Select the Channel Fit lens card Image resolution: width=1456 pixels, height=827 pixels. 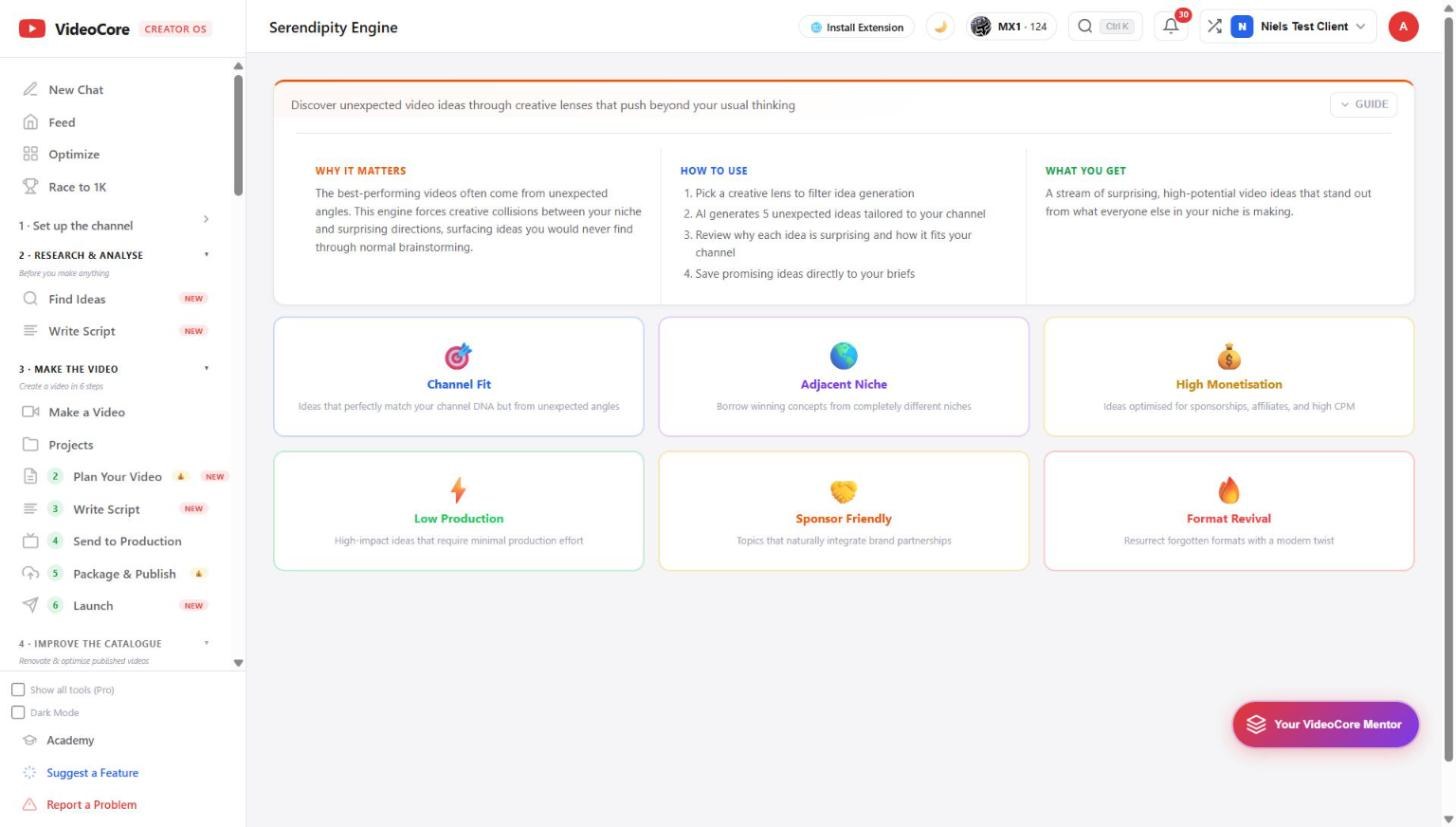(x=459, y=377)
